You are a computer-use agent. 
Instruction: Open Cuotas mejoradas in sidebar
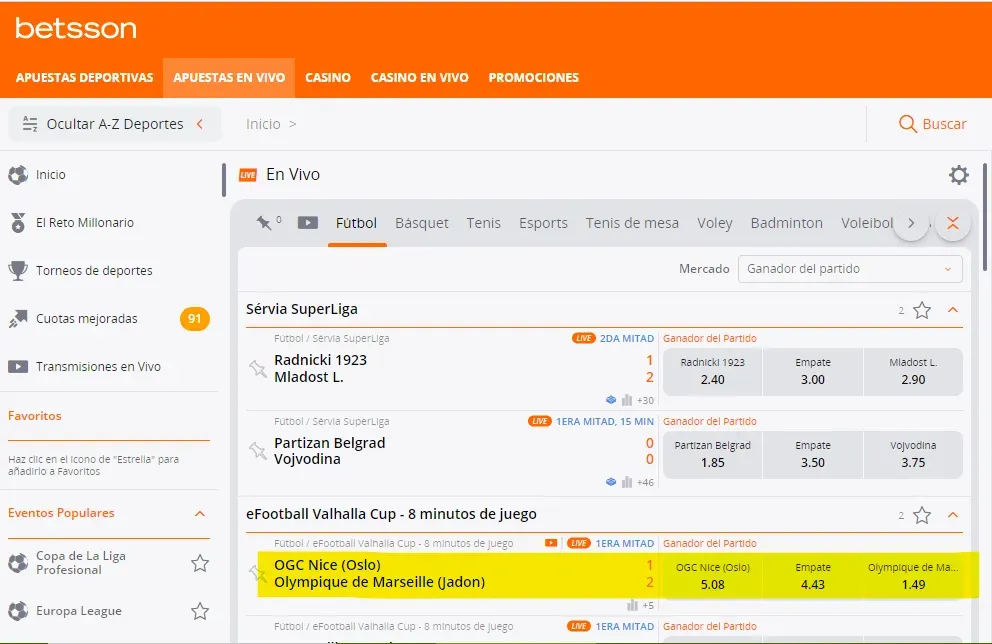[x=87, y=319]
